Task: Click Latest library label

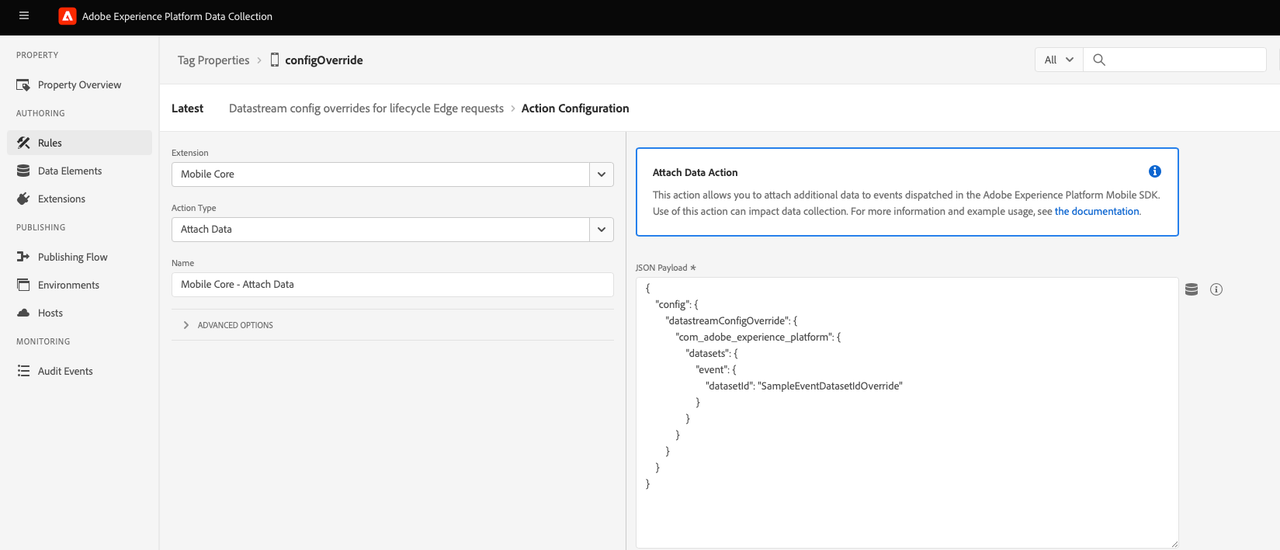Action: (x=188, y=108)
